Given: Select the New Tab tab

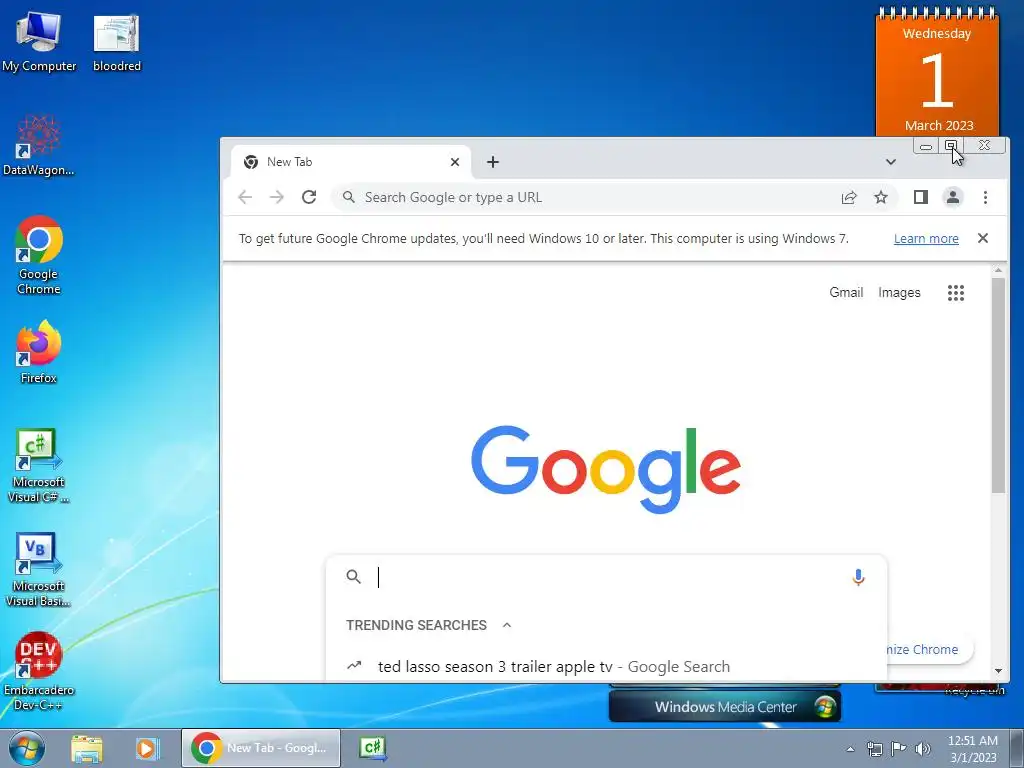Looking at the screenshot, I should [x=351, y=162].
